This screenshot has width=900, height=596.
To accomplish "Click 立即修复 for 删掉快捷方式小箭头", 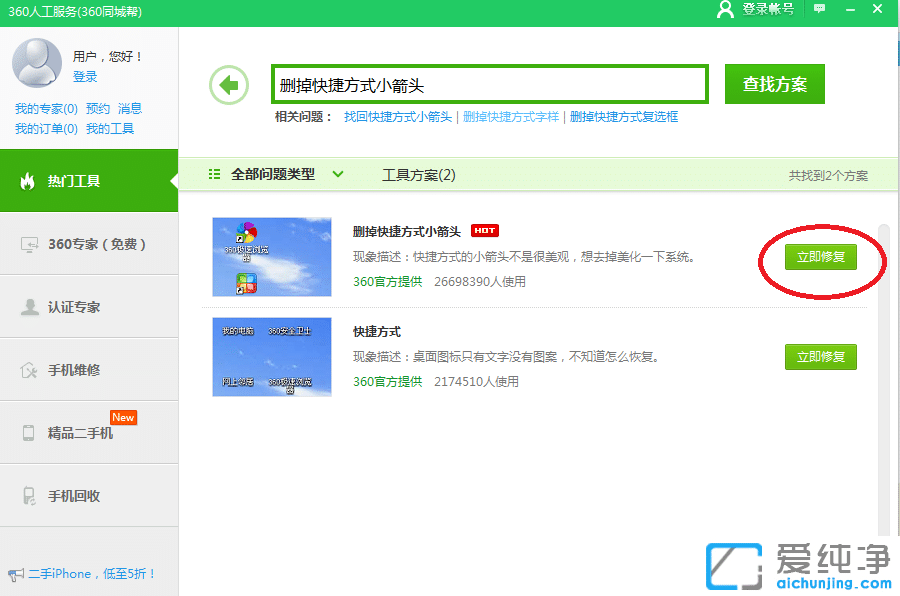I will pos(820,257).
